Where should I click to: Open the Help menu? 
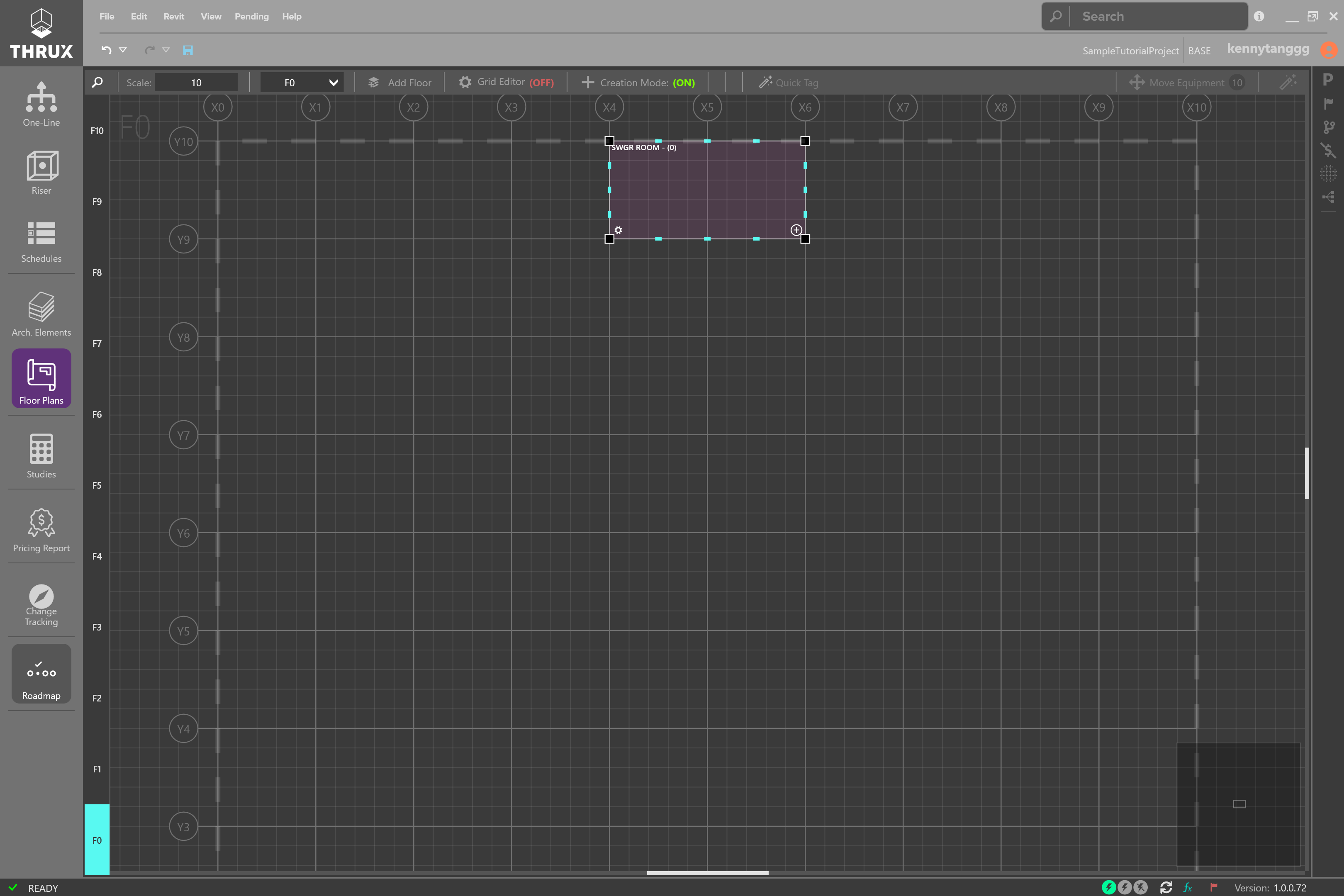(292, 17)
